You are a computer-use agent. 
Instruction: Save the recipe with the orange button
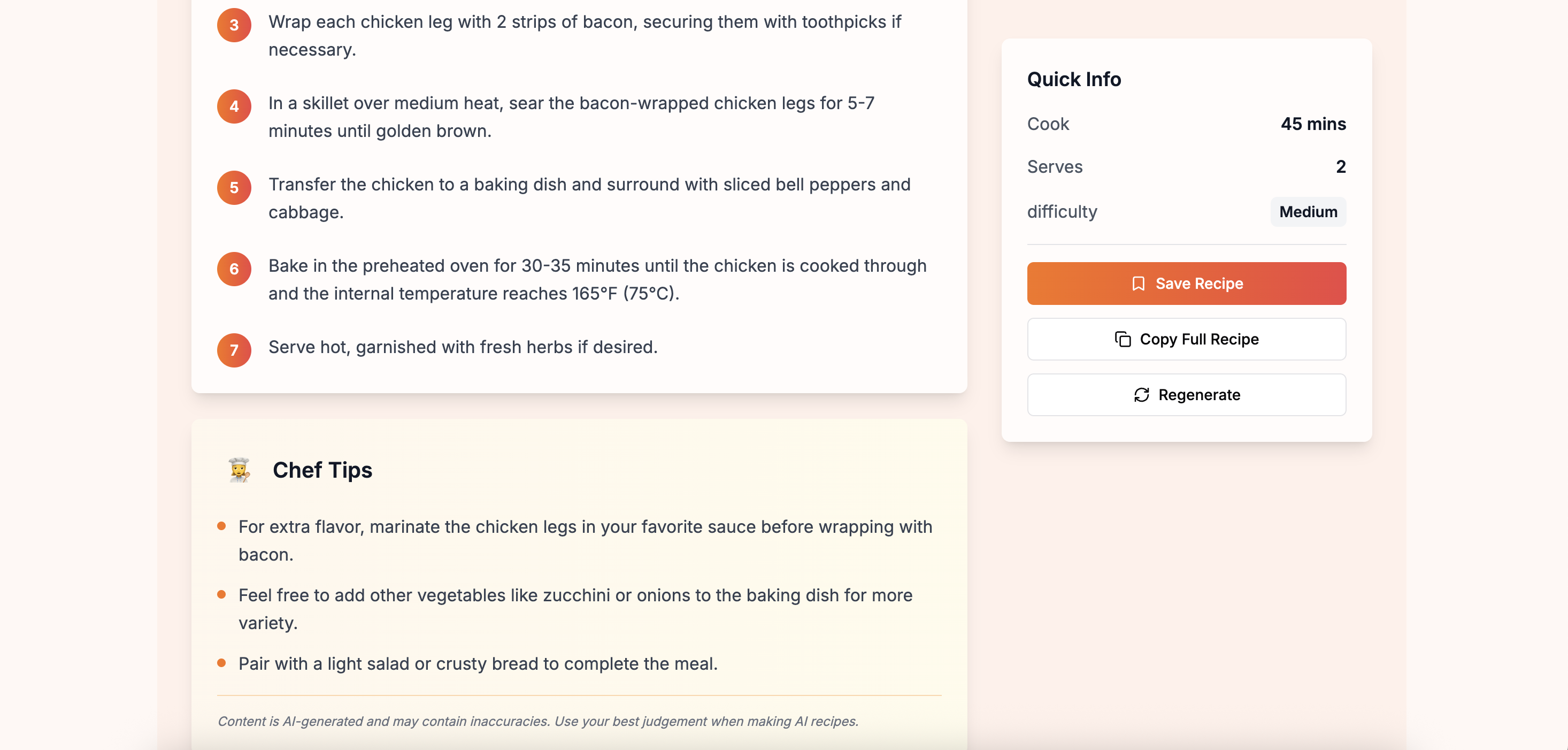coord(1186,284)
